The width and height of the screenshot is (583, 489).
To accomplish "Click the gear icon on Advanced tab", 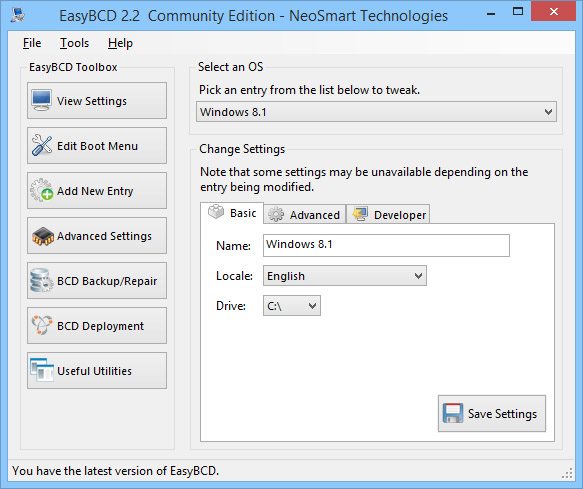I will click(276, 215).
